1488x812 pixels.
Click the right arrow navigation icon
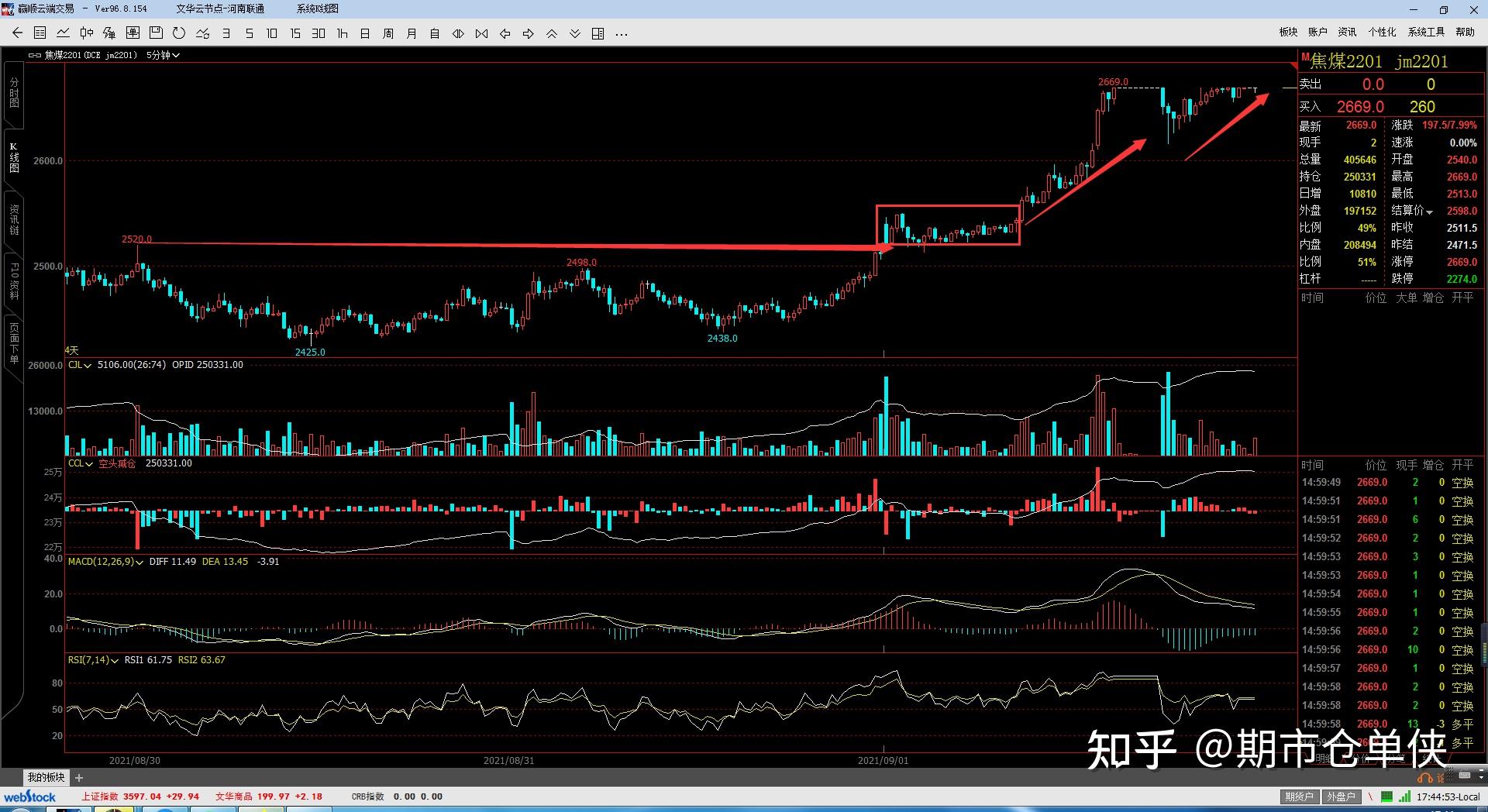(529, 33)
